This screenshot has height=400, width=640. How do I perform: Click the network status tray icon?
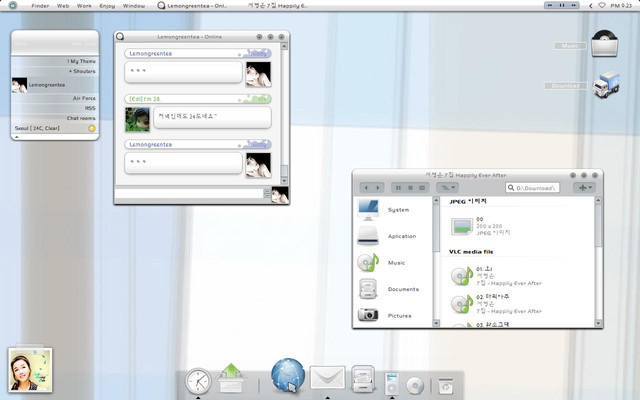point(602,5)
